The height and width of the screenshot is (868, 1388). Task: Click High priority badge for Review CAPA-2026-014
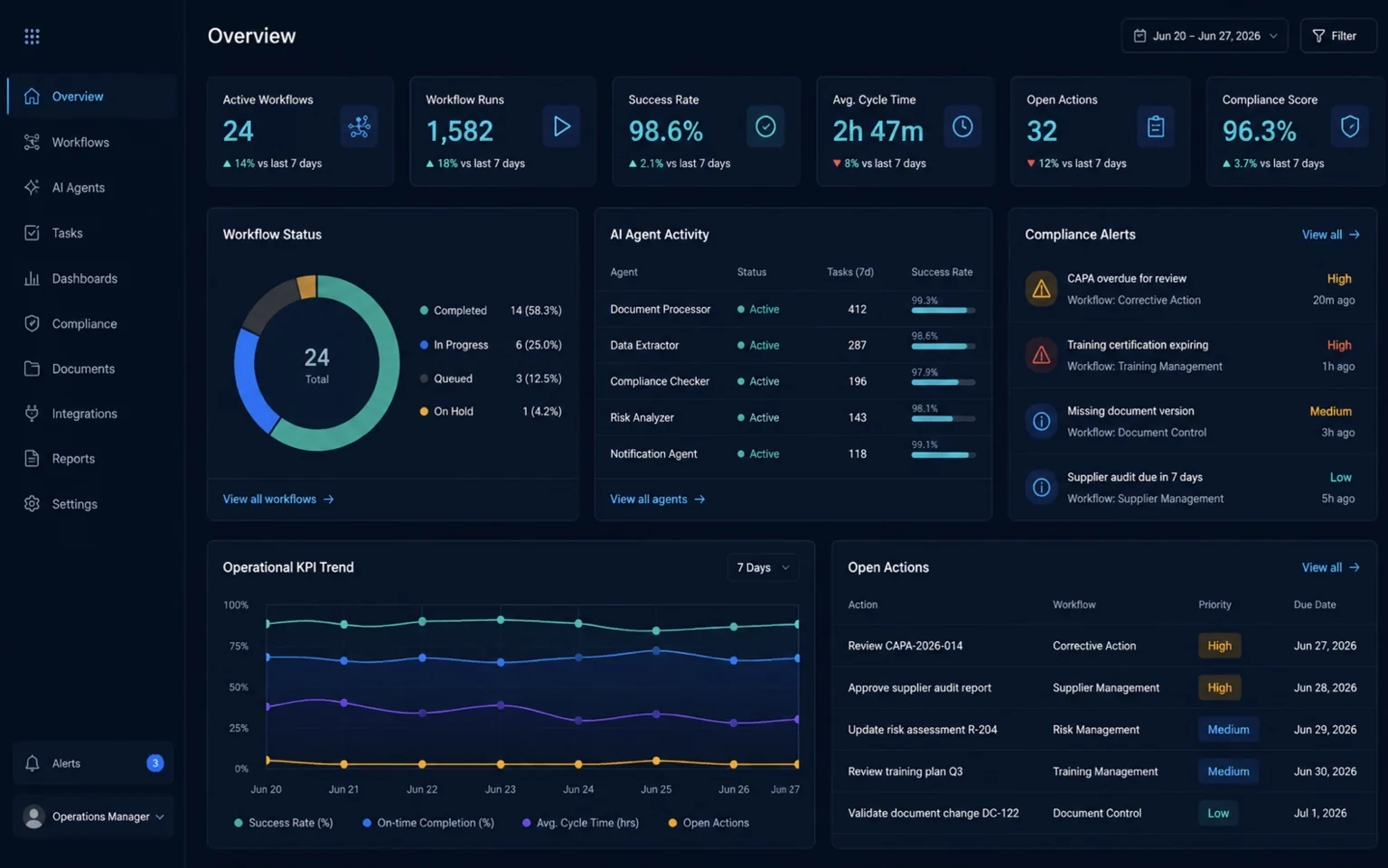(x=1219, y=646)
